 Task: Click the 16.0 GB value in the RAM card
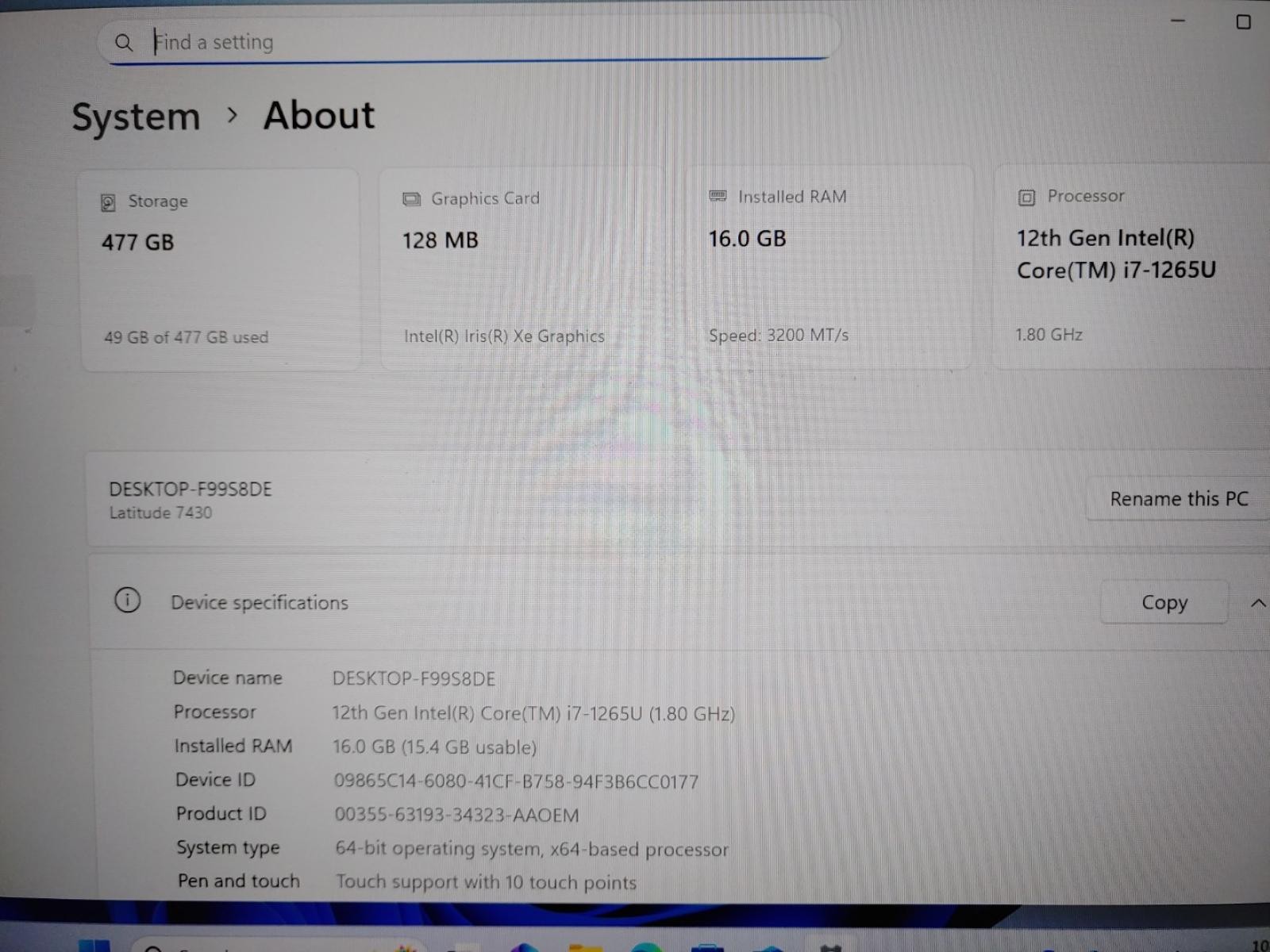point(747,239)
